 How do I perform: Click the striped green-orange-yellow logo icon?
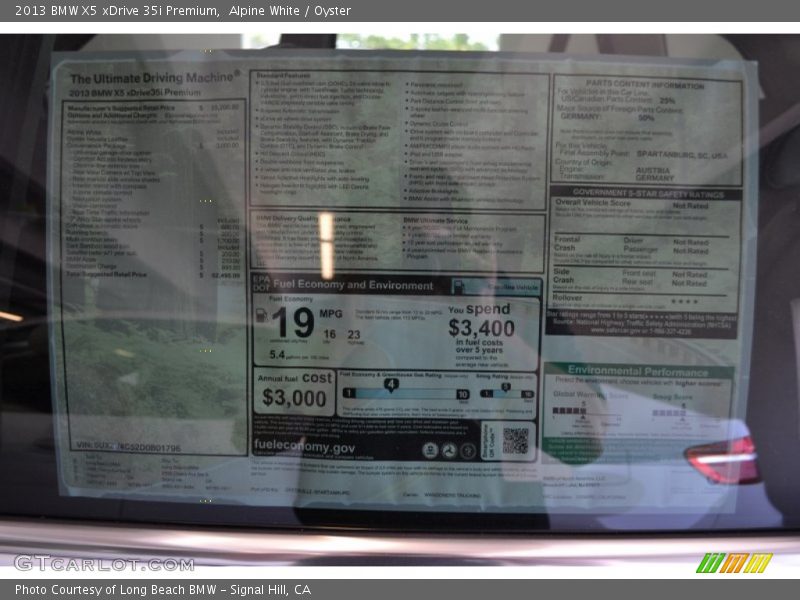tap(734, 563)
